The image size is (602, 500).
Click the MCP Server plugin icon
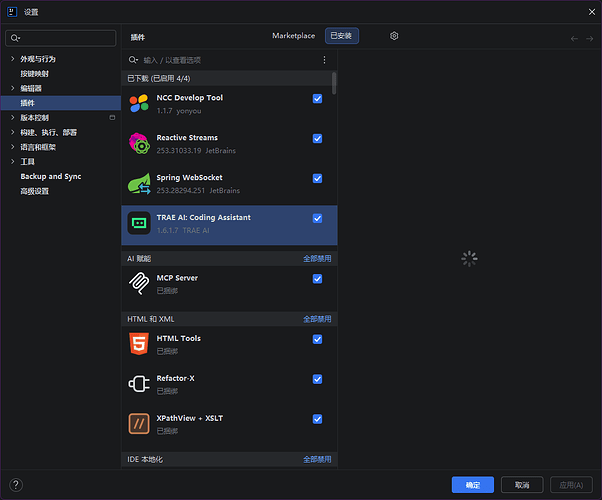139,283
